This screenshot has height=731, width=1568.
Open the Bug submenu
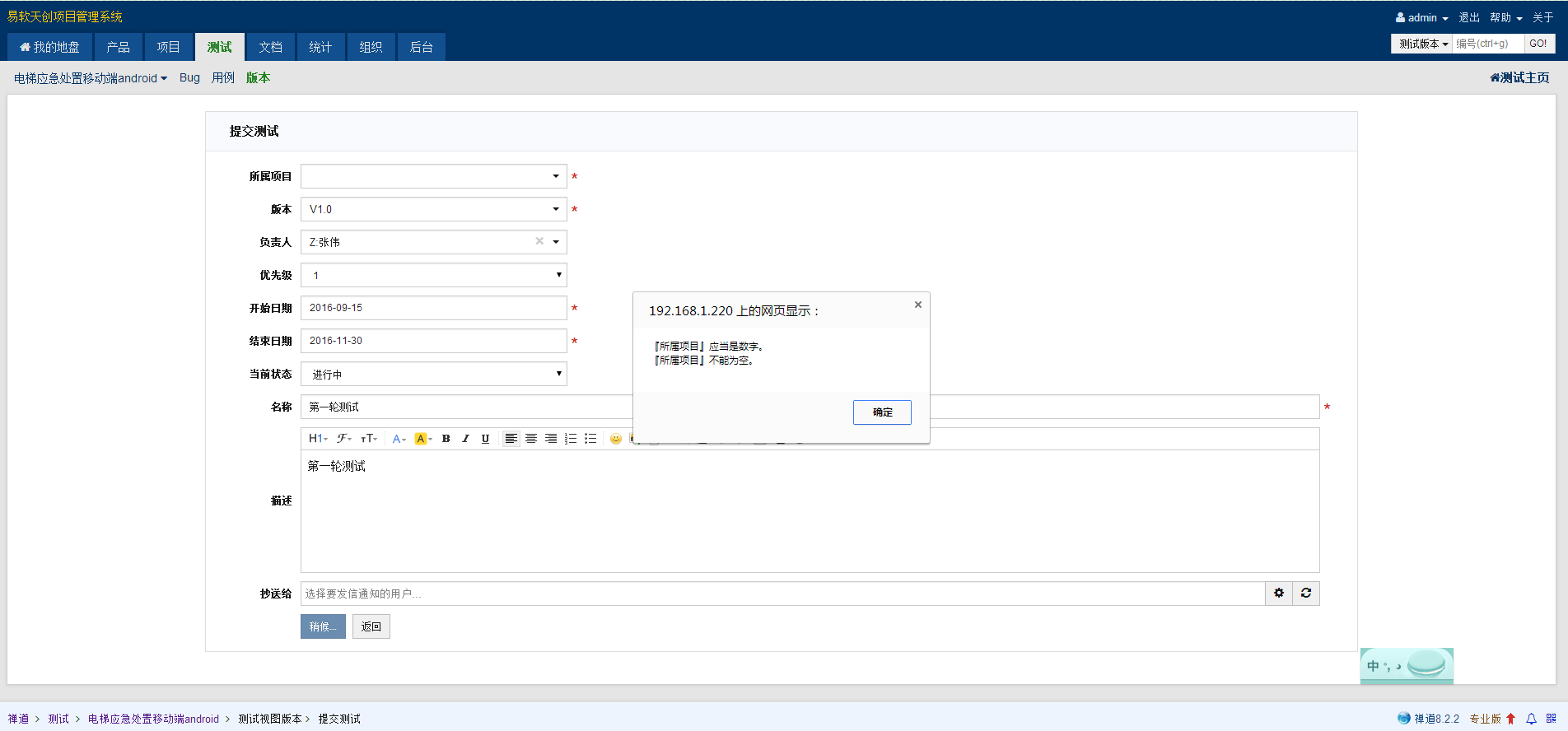(x=189, y=78)
